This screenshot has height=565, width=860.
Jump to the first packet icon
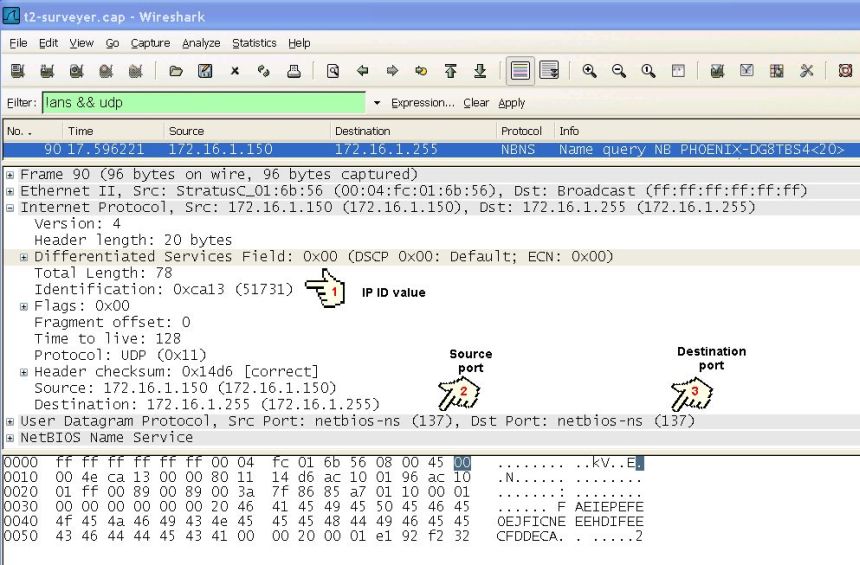pos(451,72)
